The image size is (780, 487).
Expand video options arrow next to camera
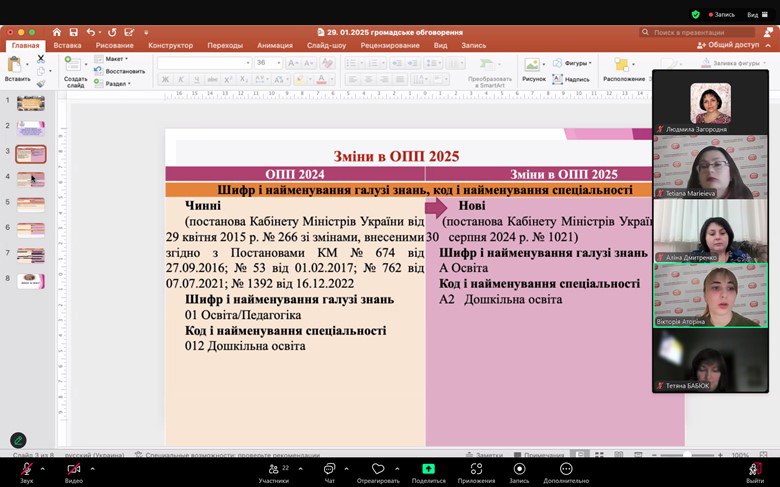pyautogui.click(x=93, y=467)
